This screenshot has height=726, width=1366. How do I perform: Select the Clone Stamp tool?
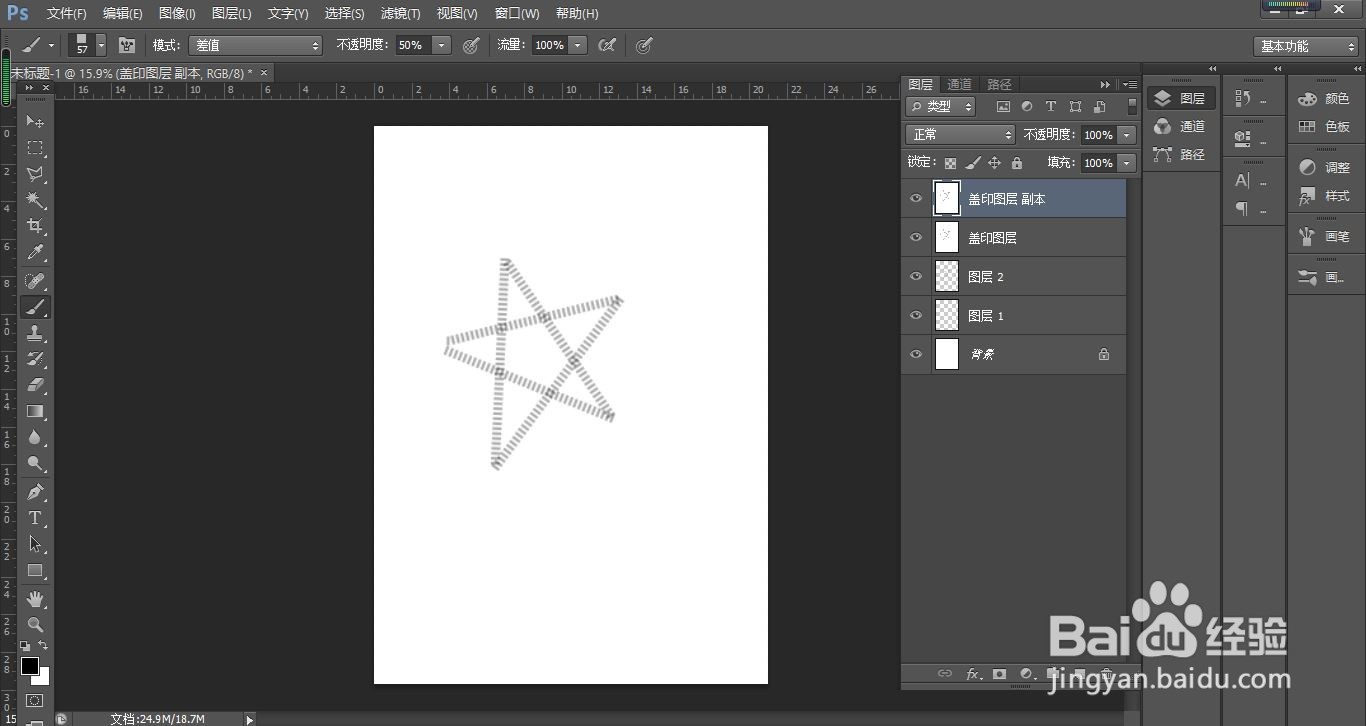click(35, 333)
